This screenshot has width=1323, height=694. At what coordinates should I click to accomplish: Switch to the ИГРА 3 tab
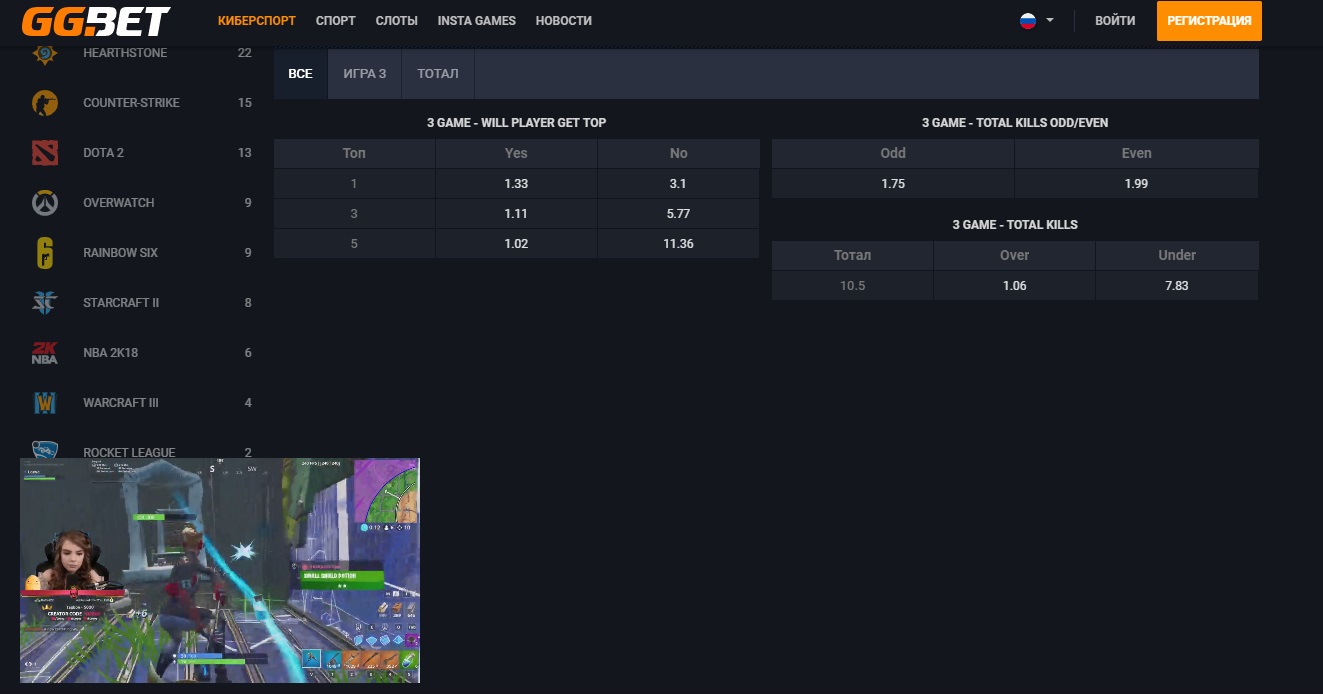click(x=364, y=74)
